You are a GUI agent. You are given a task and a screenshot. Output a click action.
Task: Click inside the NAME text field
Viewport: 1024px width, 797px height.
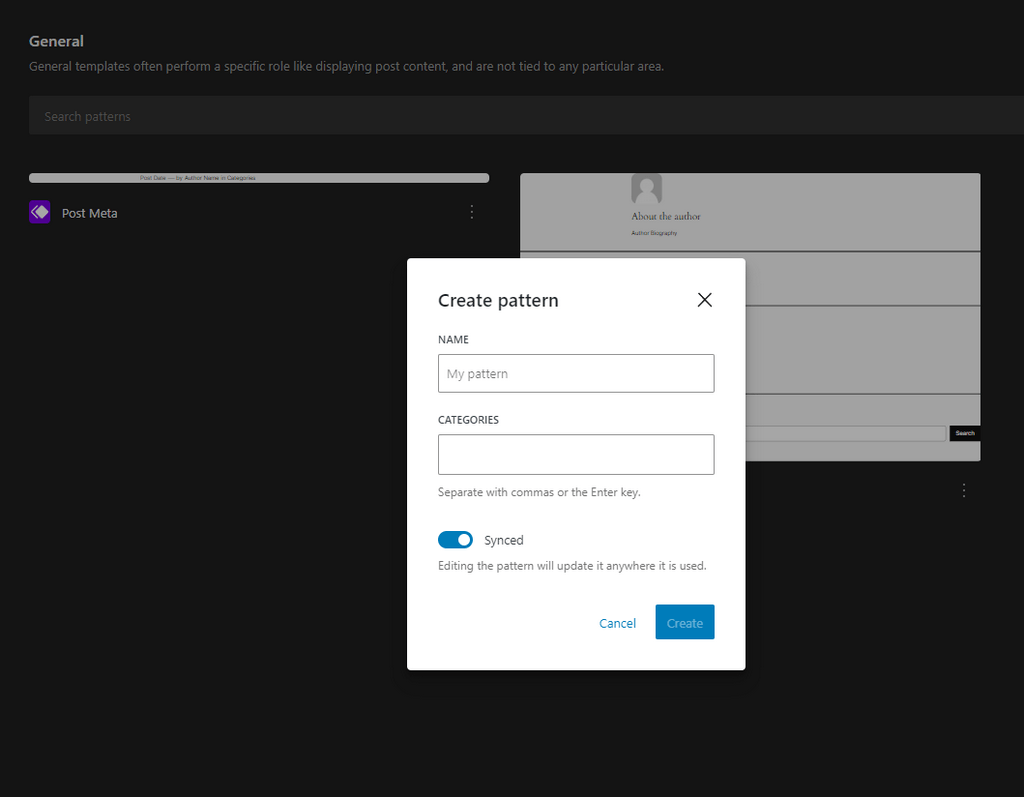(x=576, y=373)
